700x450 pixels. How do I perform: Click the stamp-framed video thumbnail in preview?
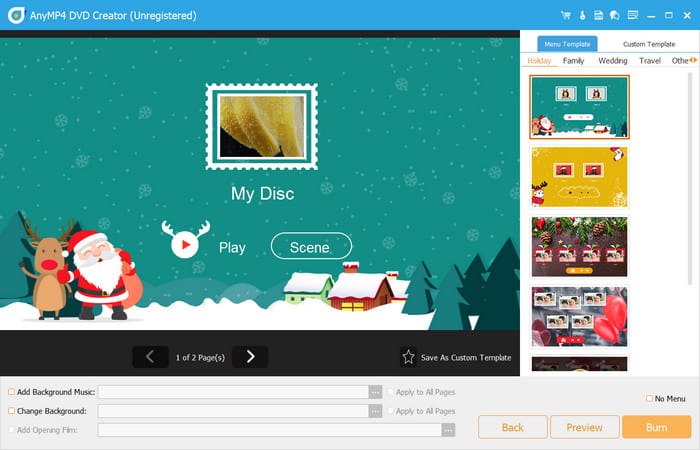(x=262, y=126)
